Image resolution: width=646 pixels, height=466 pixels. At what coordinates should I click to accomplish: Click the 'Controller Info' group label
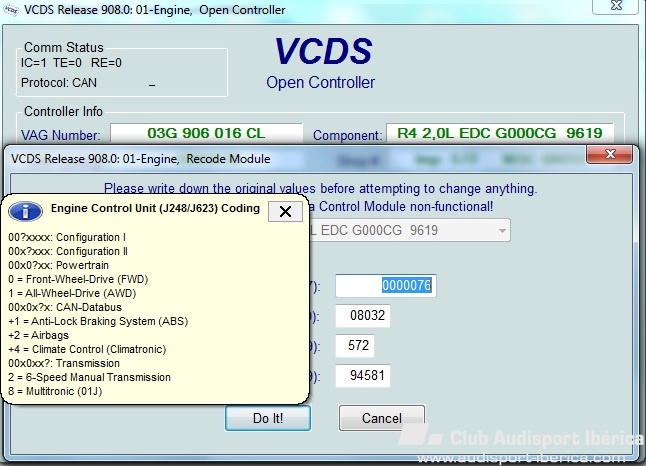pos(63,111)
